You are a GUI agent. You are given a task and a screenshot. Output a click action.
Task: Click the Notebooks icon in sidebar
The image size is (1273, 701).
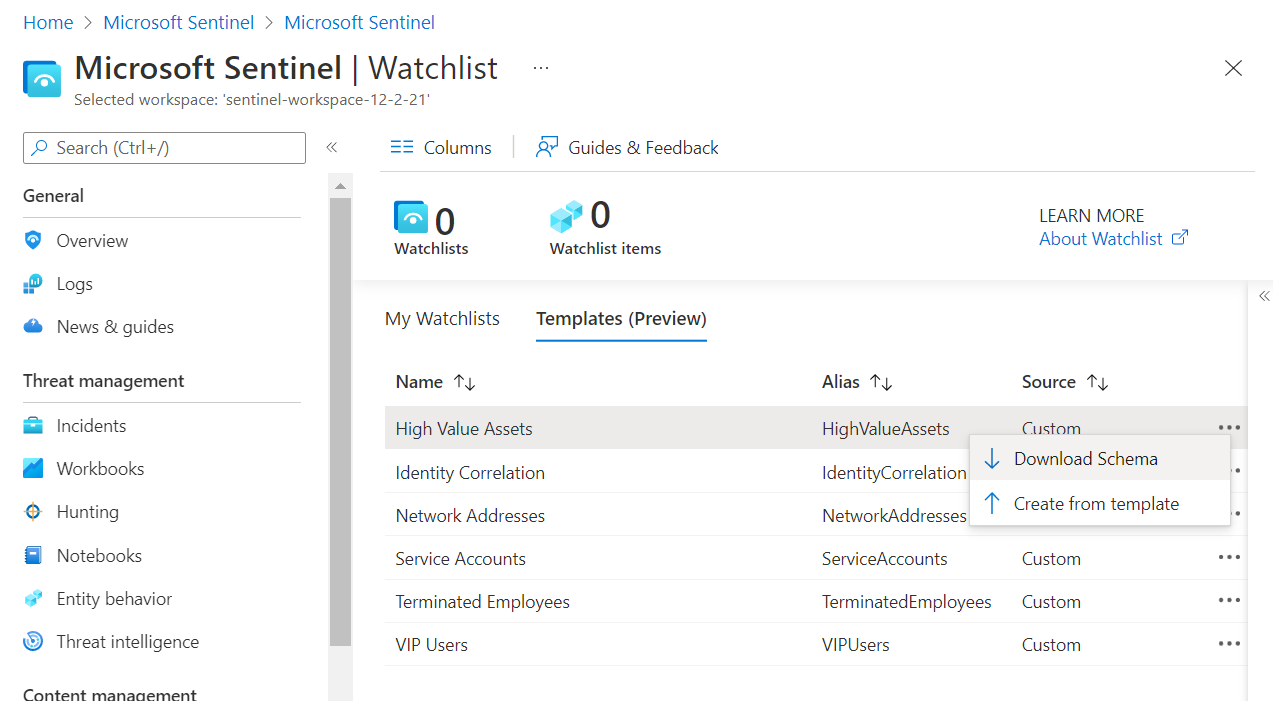point(33,556)
